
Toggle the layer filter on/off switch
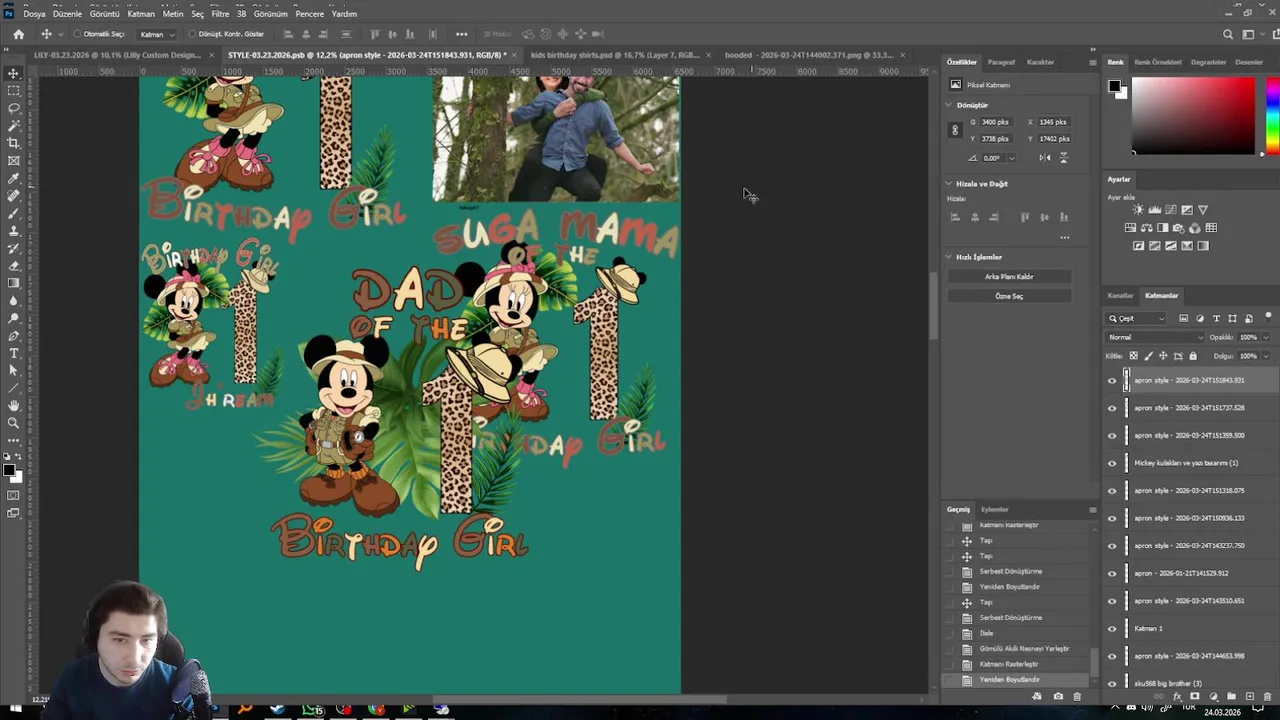pos(1268,317)
